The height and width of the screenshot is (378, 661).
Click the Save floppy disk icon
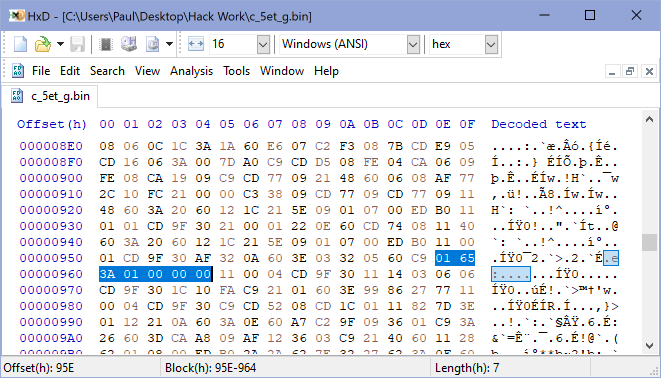[x=77, y=44]
